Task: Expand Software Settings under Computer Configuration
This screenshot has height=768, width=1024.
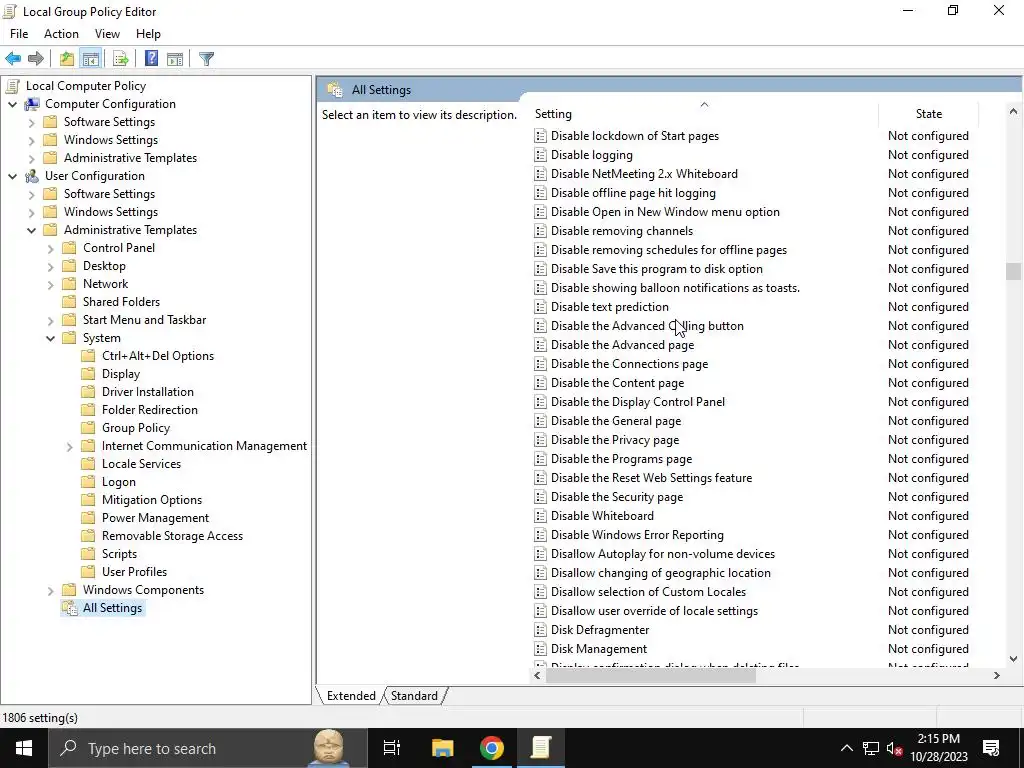Action: 31,122
